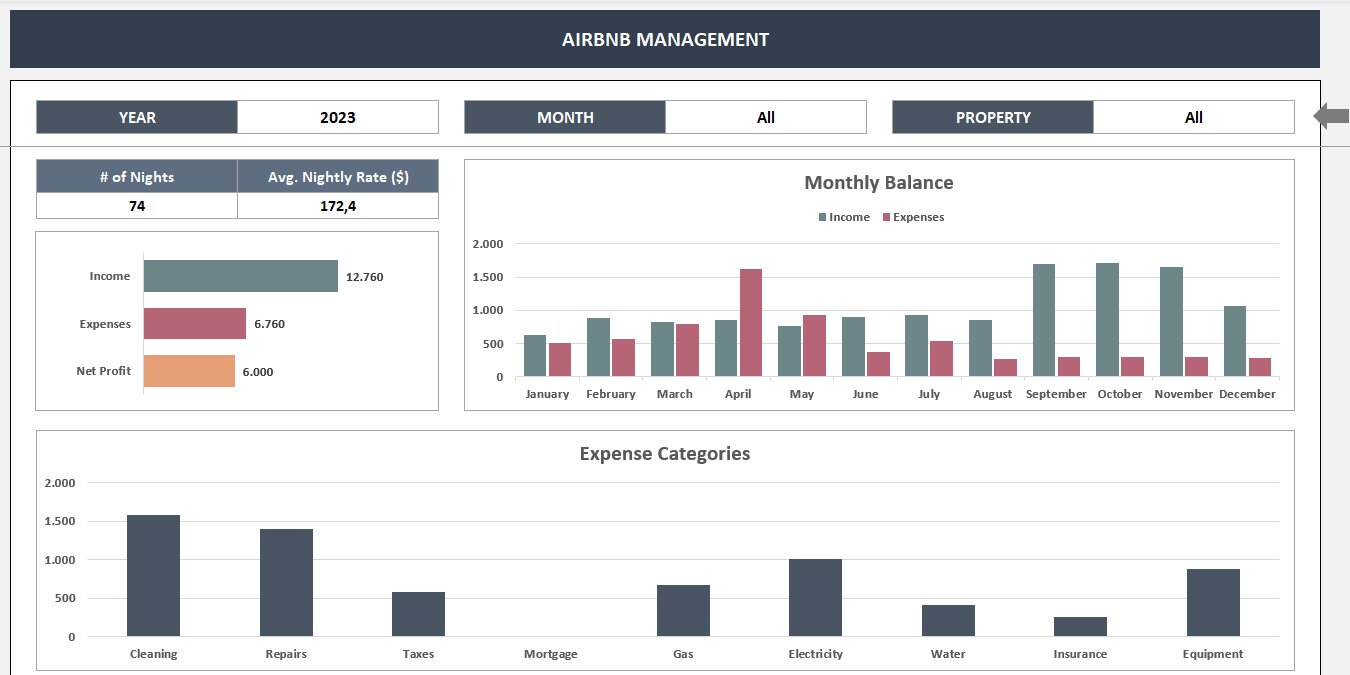Open the Year dropdown showing 2023
This screenshot has height=675, width=1350.
(338, 117)
